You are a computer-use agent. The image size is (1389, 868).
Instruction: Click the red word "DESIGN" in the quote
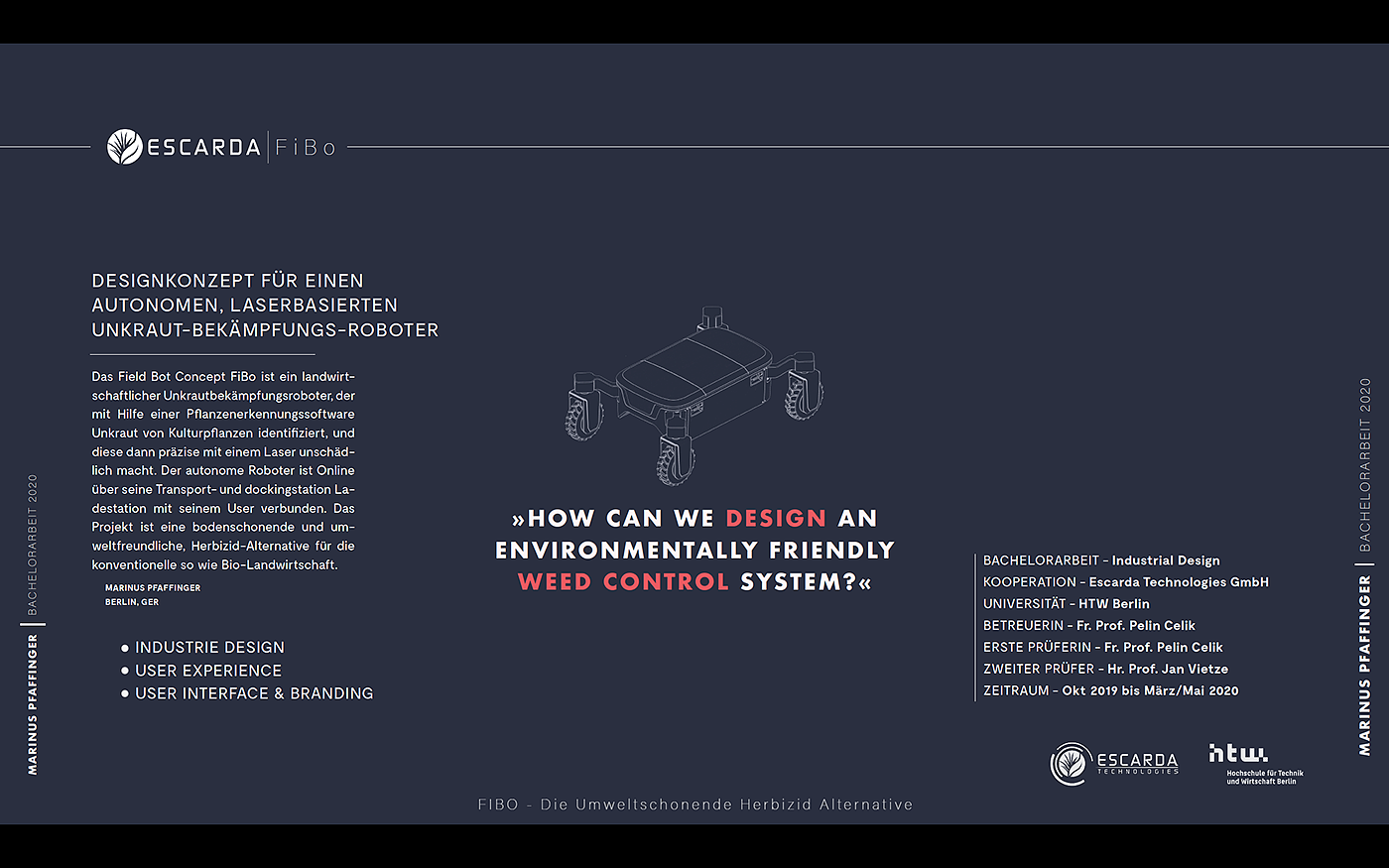[776, 518]
